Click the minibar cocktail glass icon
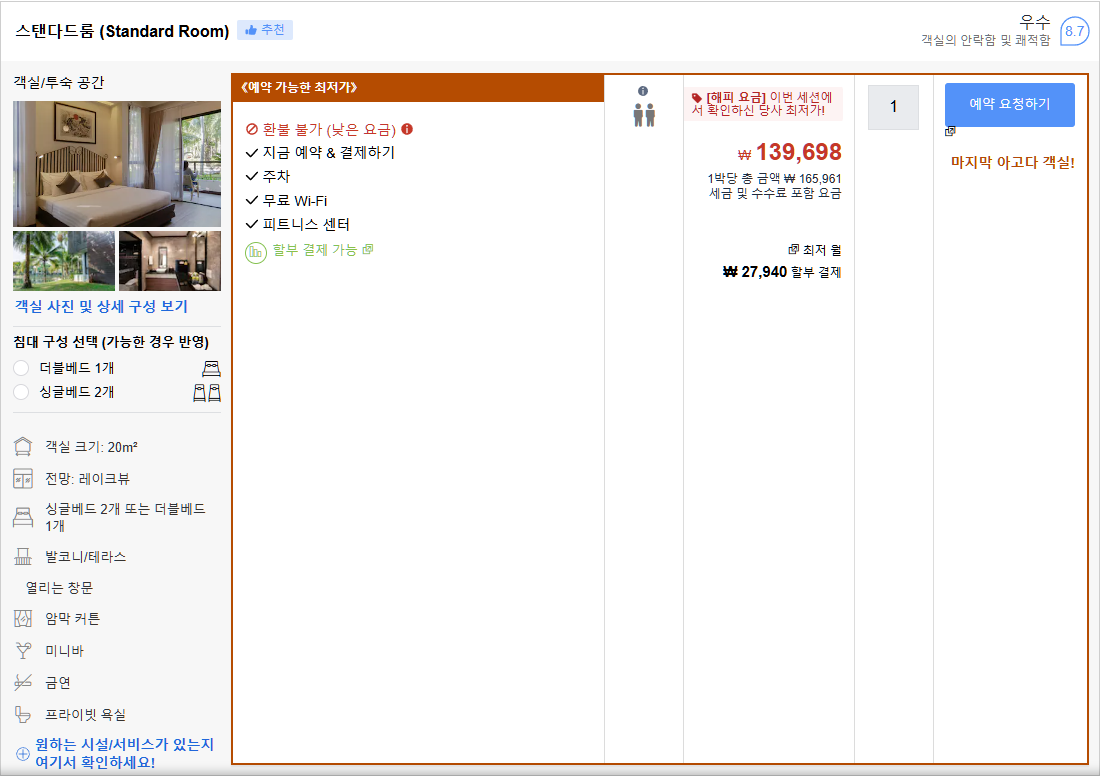Viewport: 1100px width, 777px height. [x=23, y=651]
